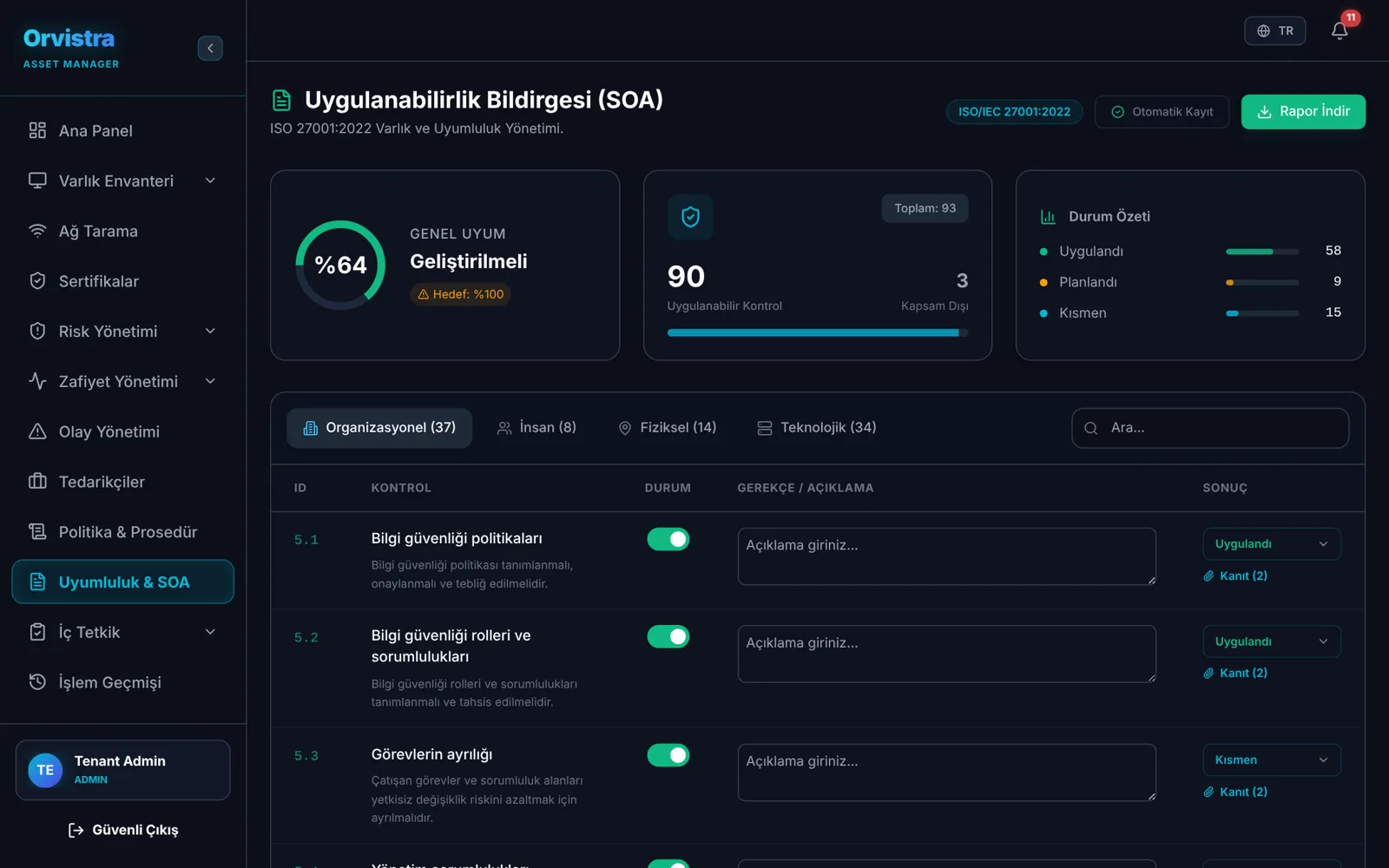Switch to the İnsan (8) tab

(x=537, y=428)
